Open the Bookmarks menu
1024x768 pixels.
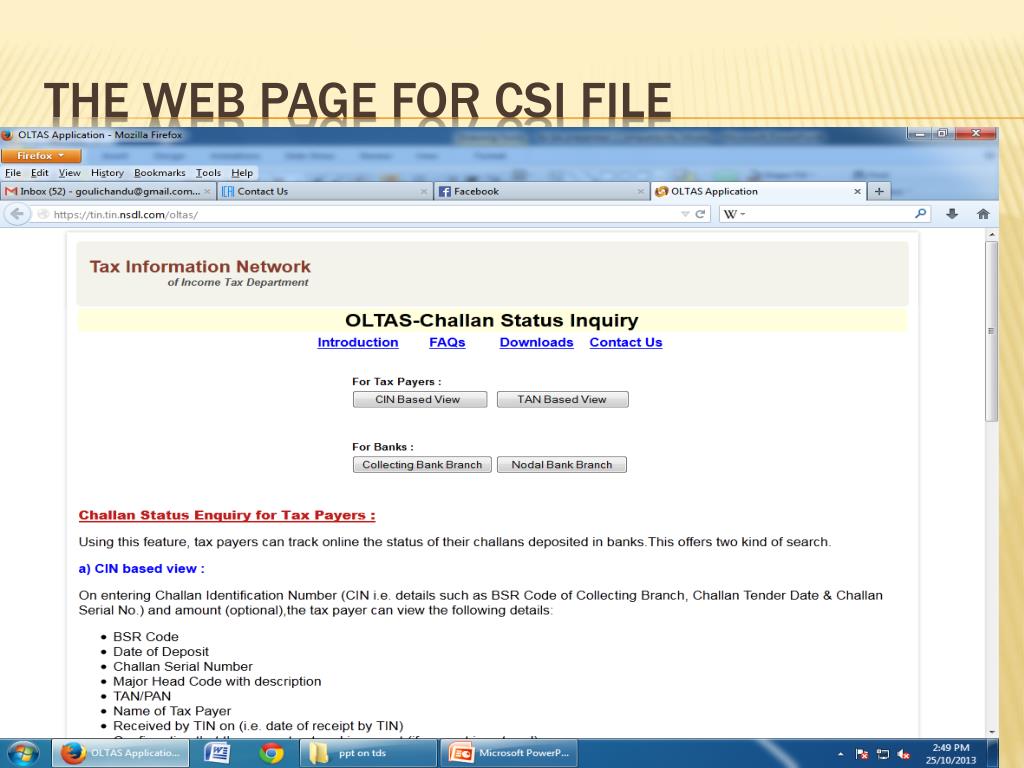(x=159, y=173)
